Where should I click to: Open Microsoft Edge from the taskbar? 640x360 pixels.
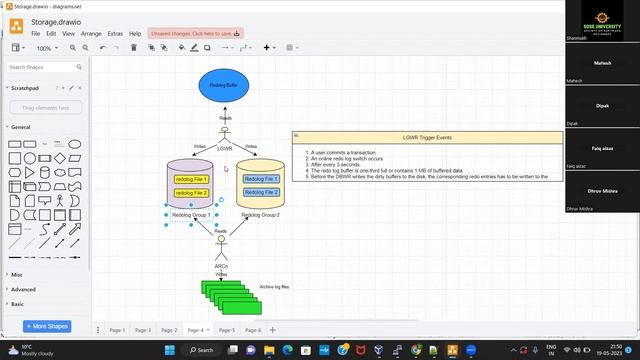tap(287, 350)
